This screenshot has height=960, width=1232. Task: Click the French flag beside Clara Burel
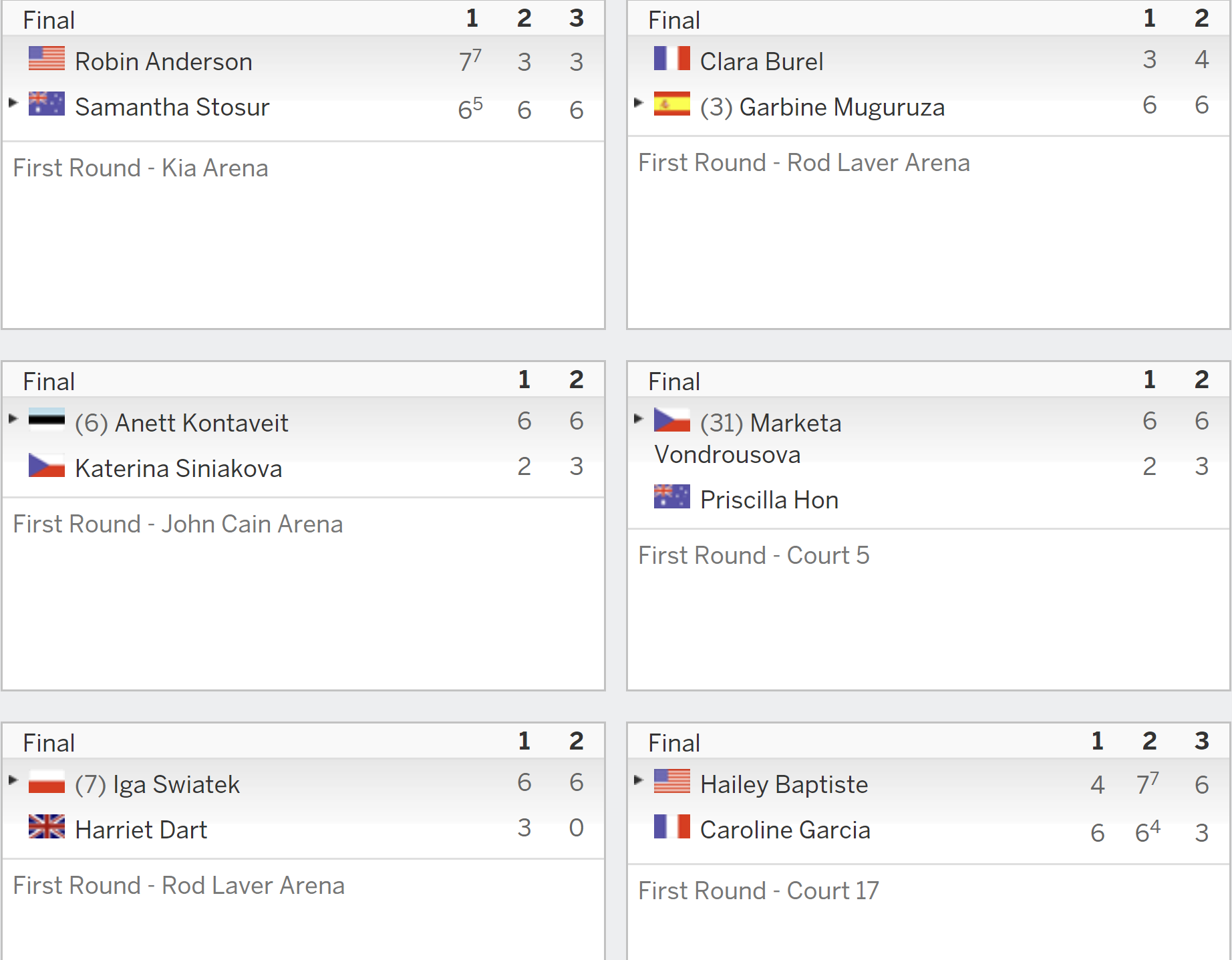[x=672, y=58]
